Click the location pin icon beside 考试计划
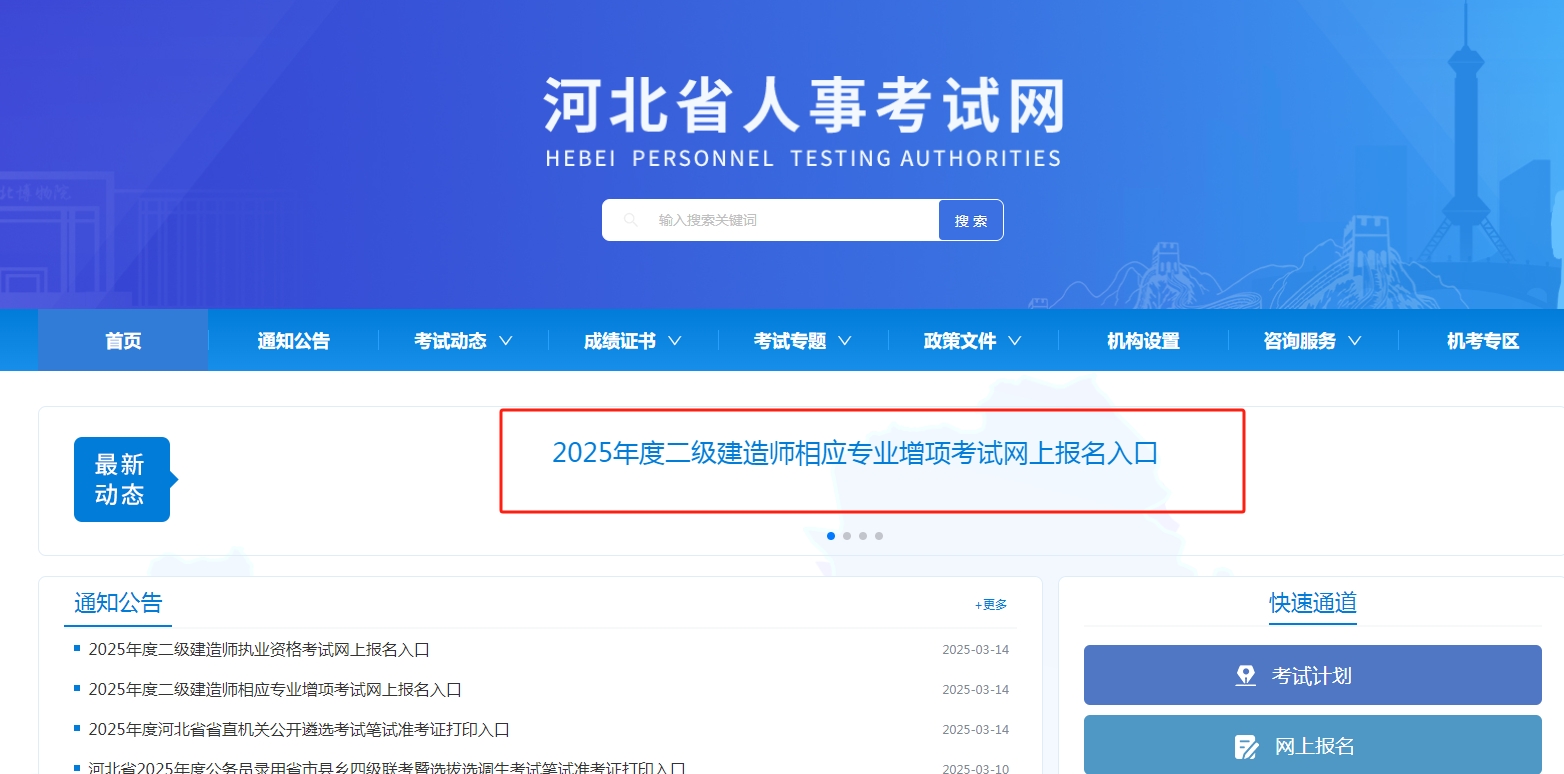 [x=1246, y=675]
